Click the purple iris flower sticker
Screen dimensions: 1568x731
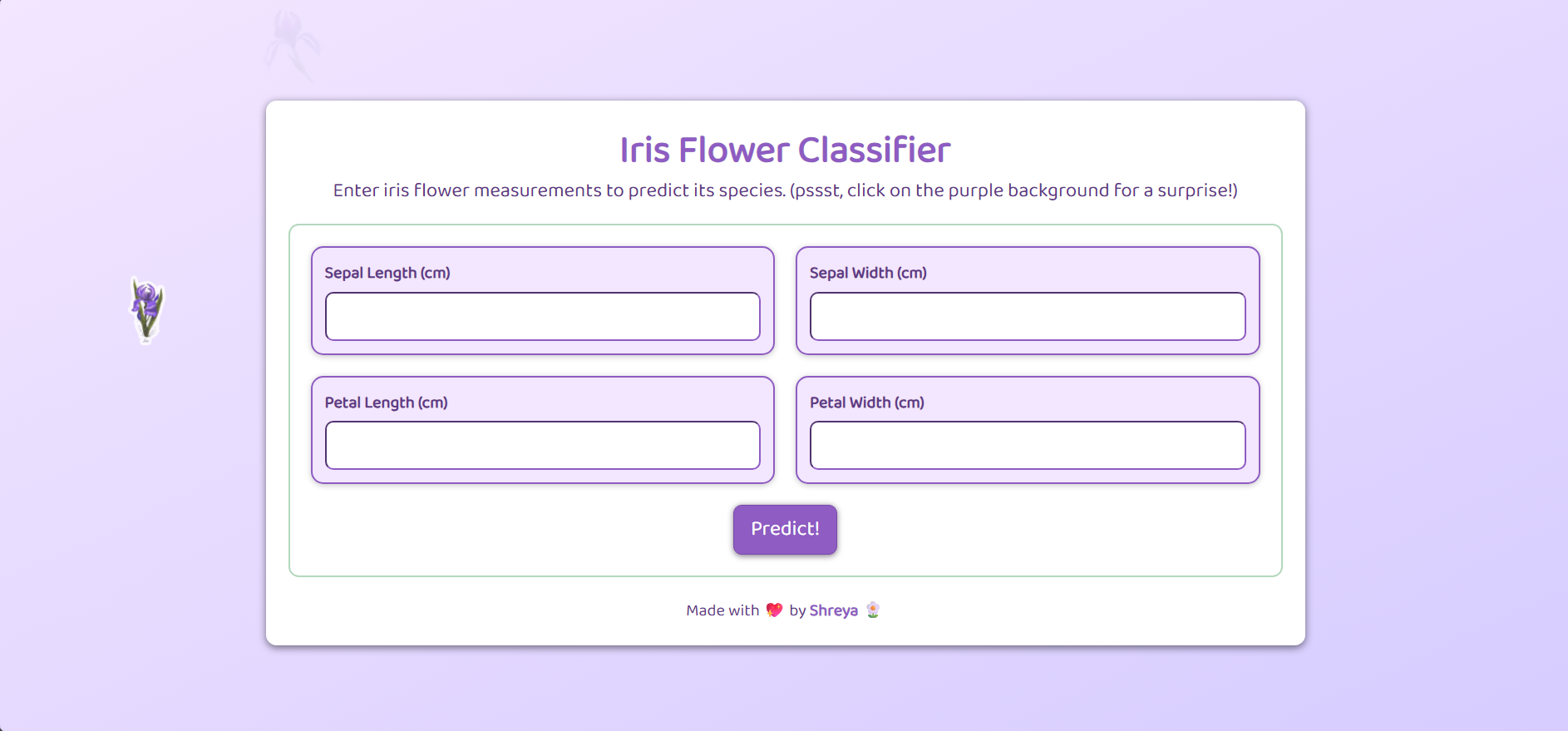tap(147, 310)
